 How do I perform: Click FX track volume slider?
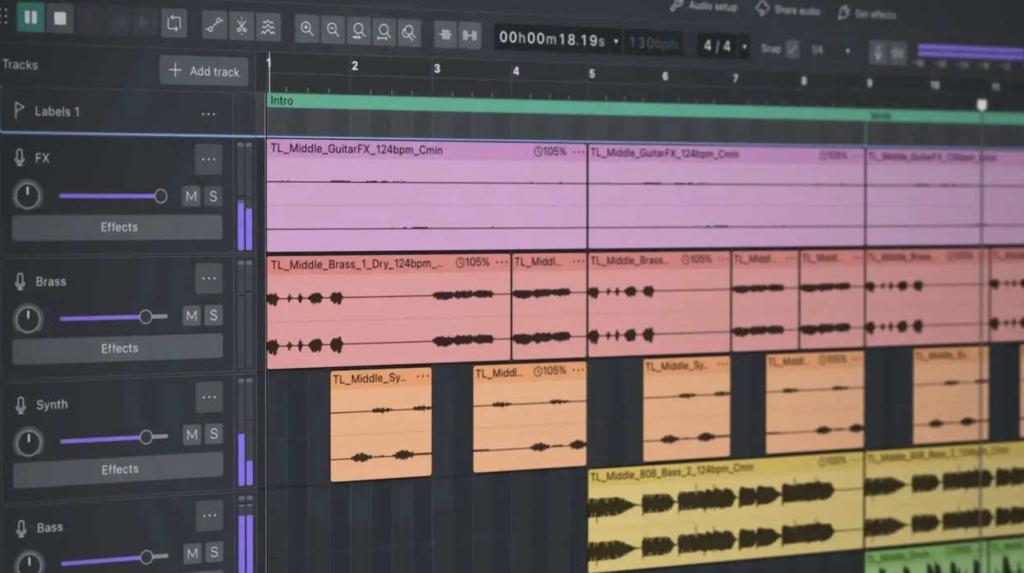[x=113, y=196]
